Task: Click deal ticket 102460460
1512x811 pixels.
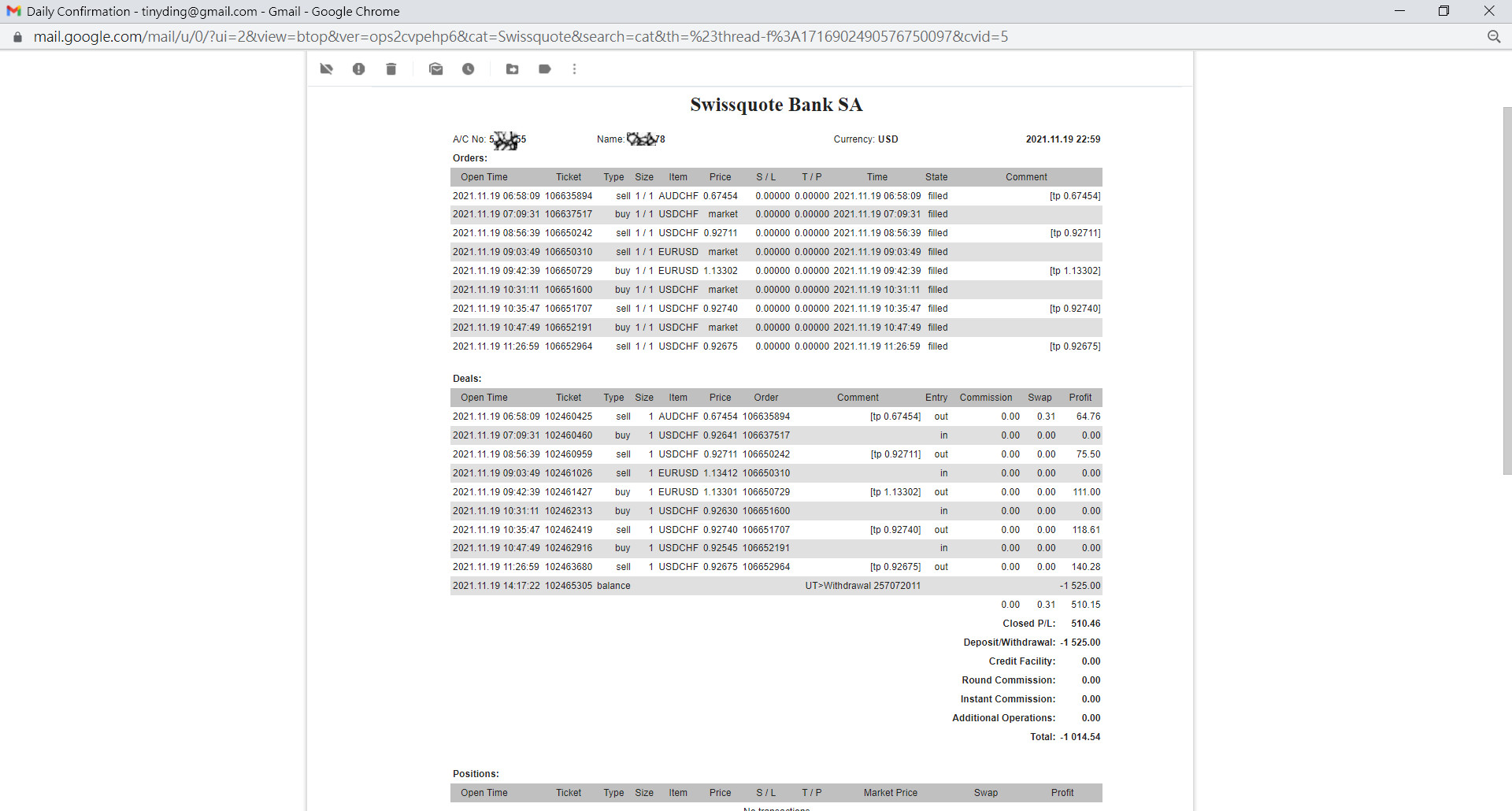Action: [569, 435]
